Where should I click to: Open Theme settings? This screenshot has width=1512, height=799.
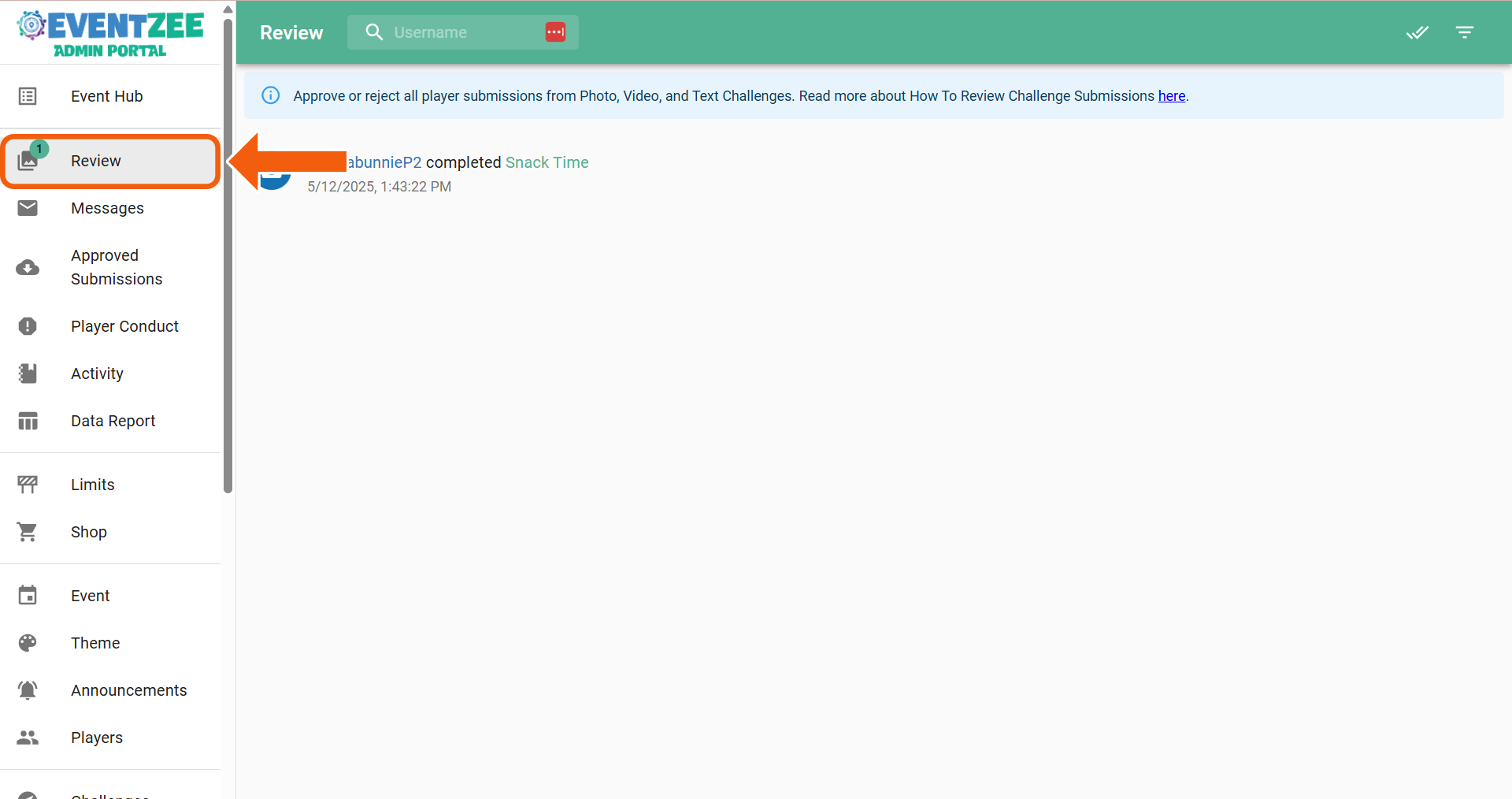coord(110,643)
